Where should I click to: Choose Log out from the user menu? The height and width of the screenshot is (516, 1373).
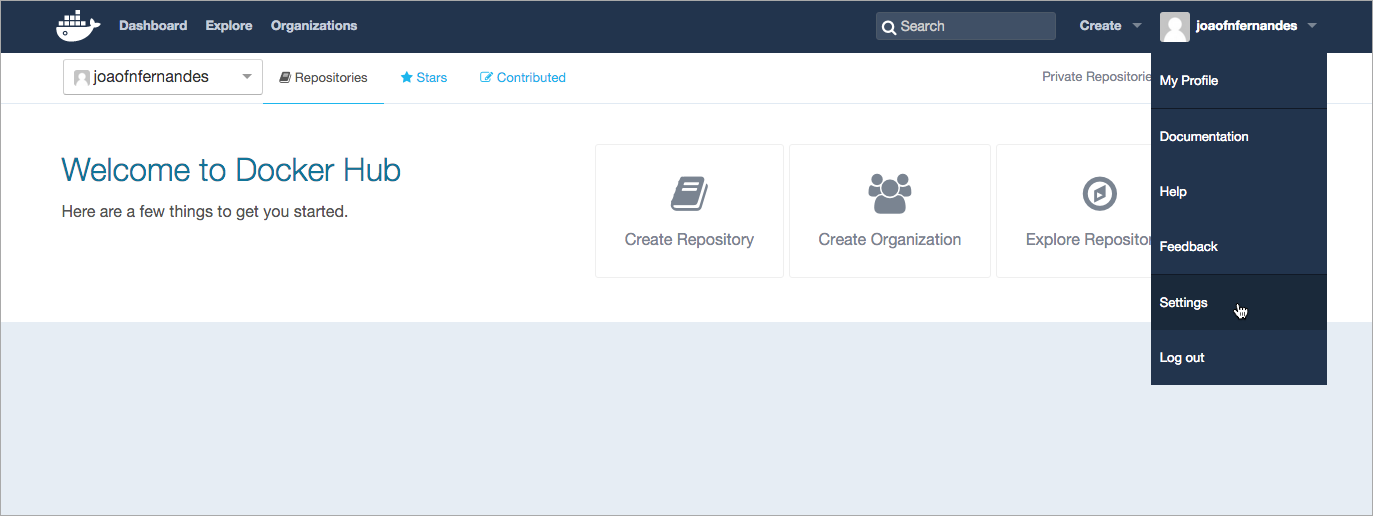click(x=1182, y=357)
